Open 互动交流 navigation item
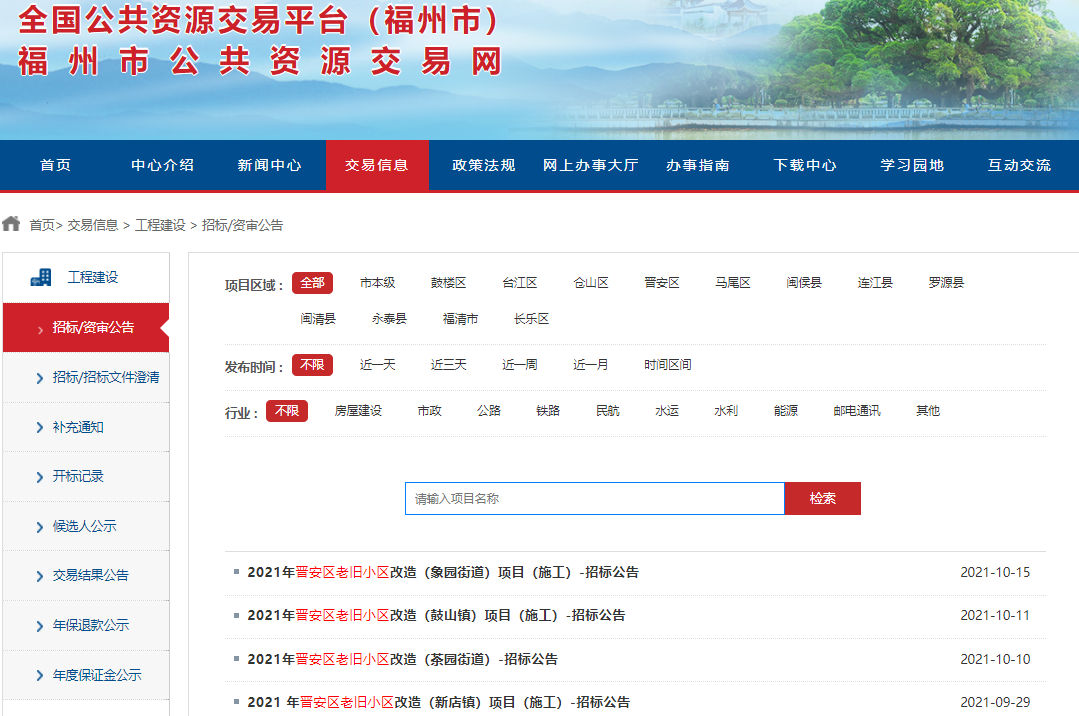1079x716 pixels. (x=1019, y=165)
